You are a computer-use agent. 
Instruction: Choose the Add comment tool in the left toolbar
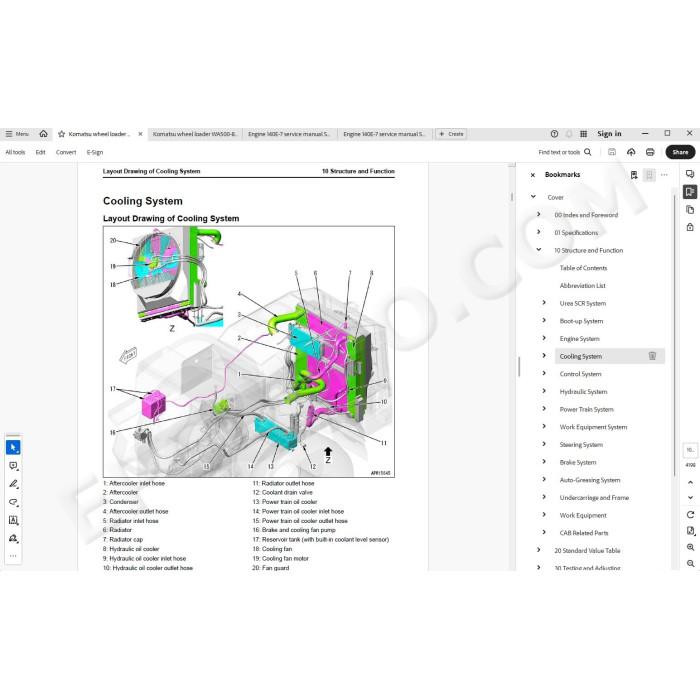(x=13, y=466)
